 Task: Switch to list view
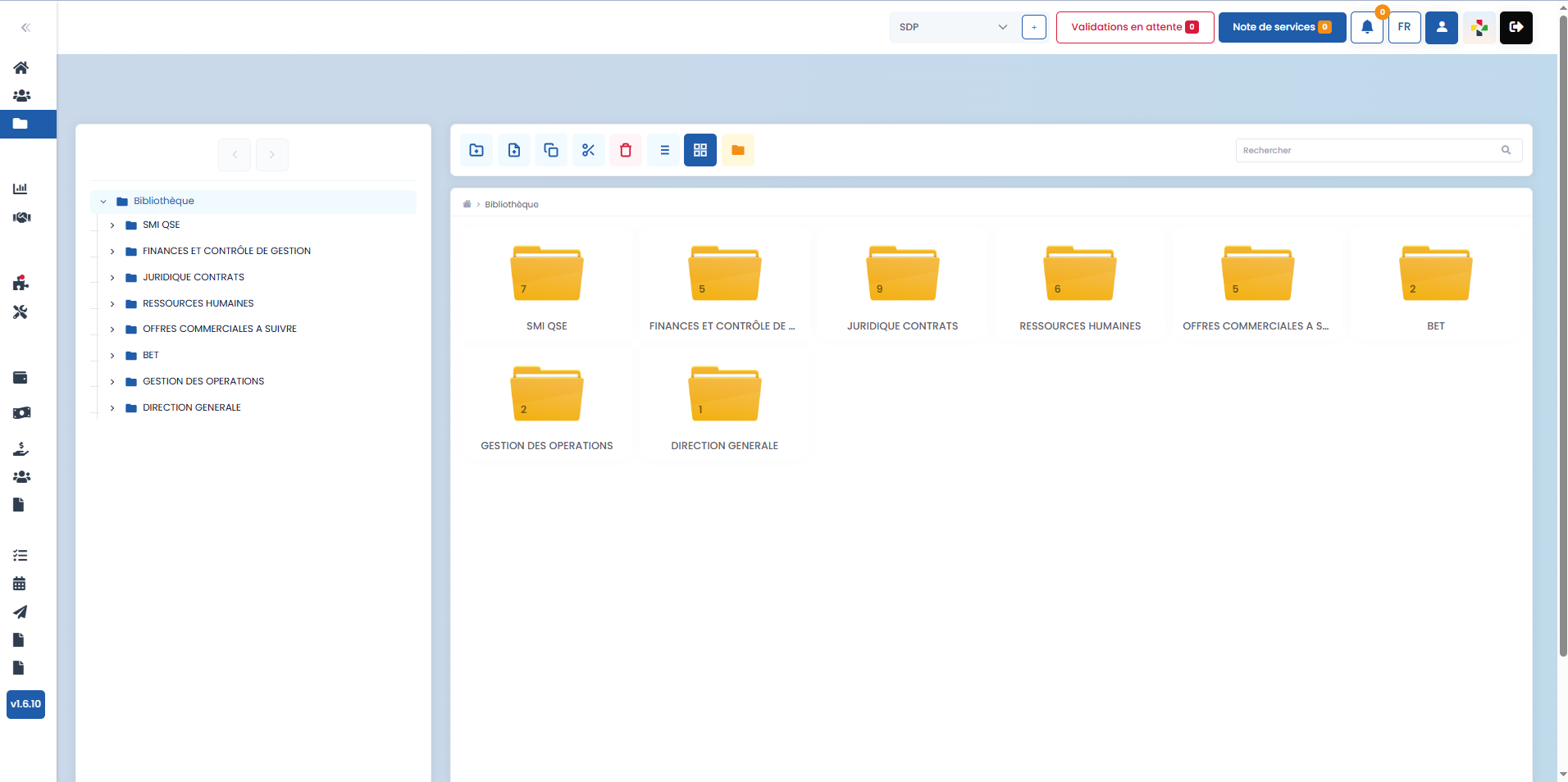tap(664, 150)
